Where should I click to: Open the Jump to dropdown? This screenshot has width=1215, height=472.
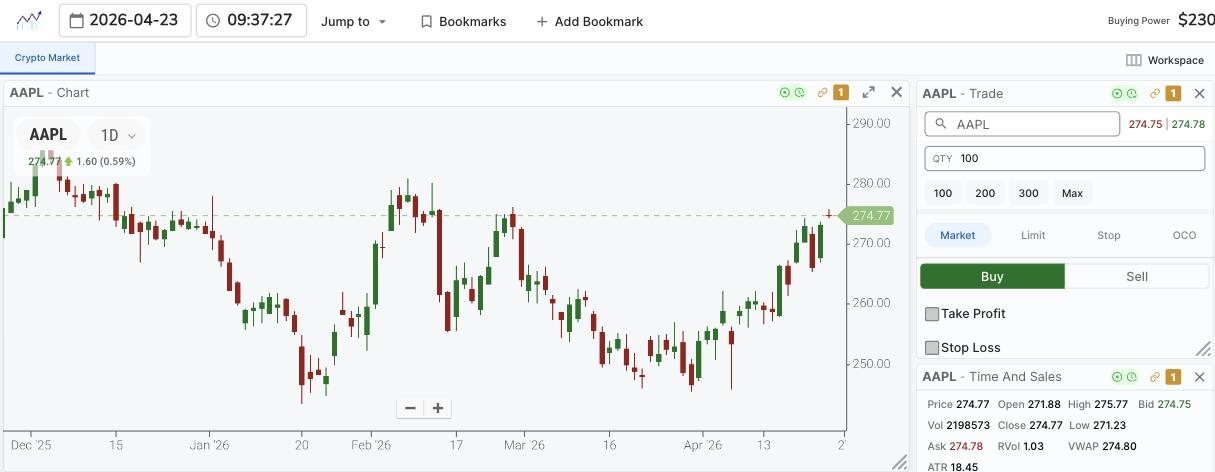point(353,21)
